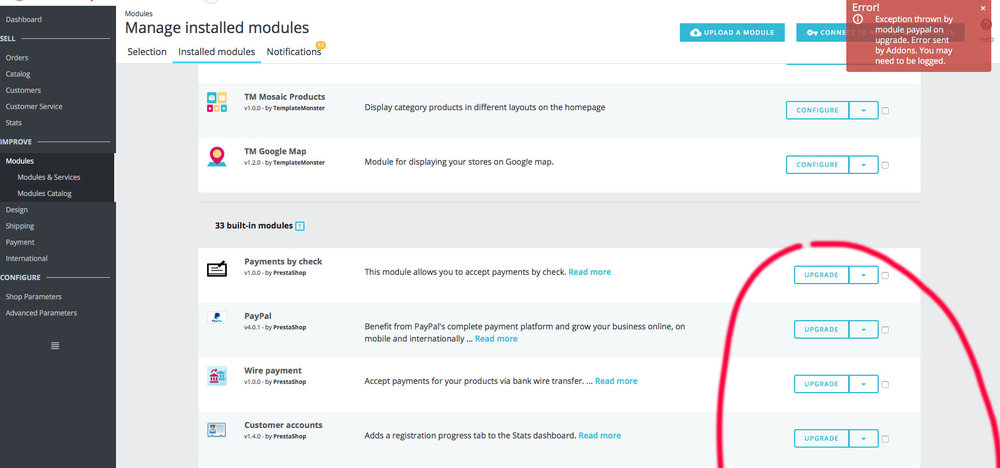Open Payment in the sidebar
Image resolution: width=1000 pixels, height=468 pixels.
(20, 242)
